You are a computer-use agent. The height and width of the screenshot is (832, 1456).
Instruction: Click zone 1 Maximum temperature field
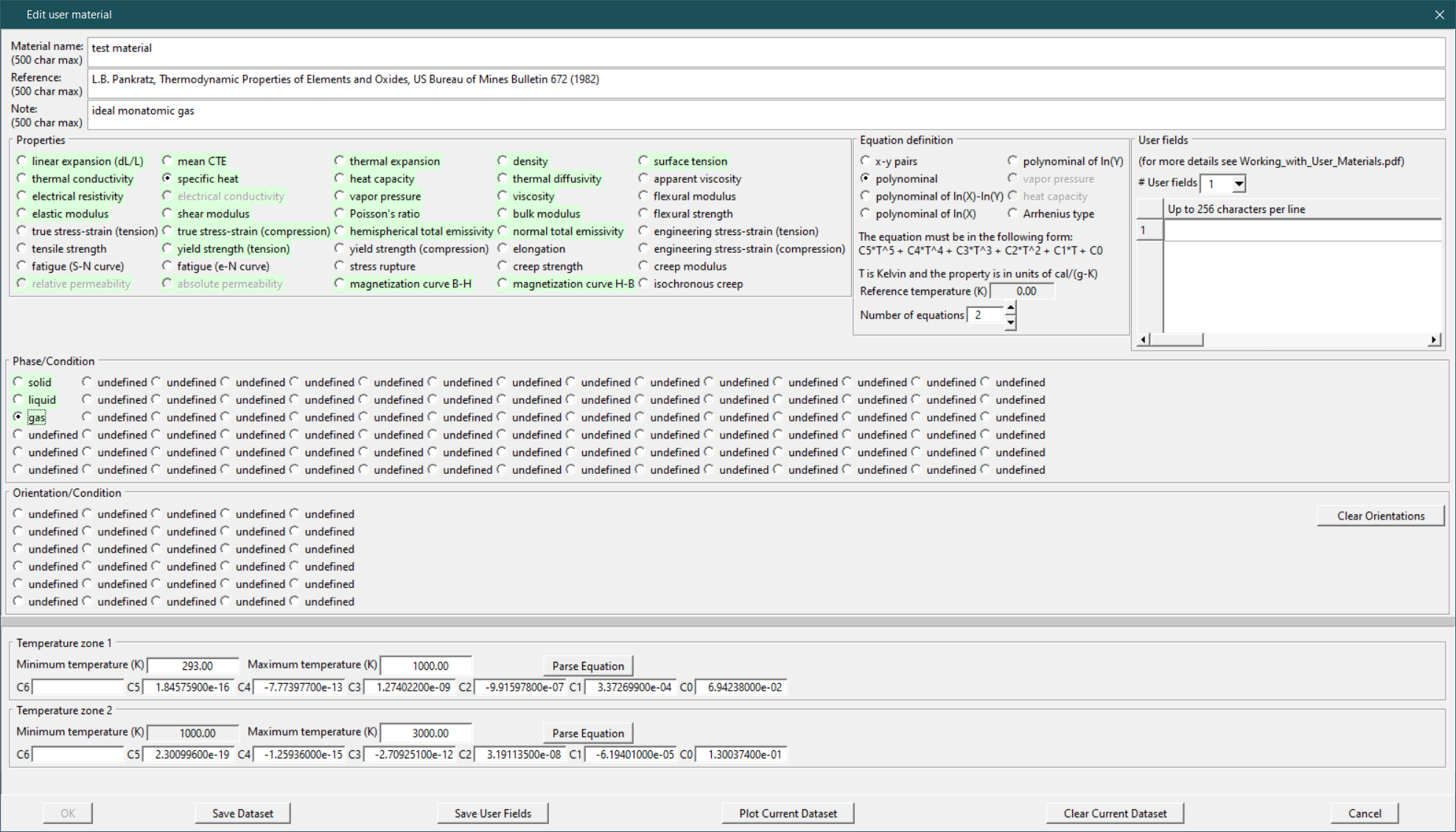click(x=427, y=665)
